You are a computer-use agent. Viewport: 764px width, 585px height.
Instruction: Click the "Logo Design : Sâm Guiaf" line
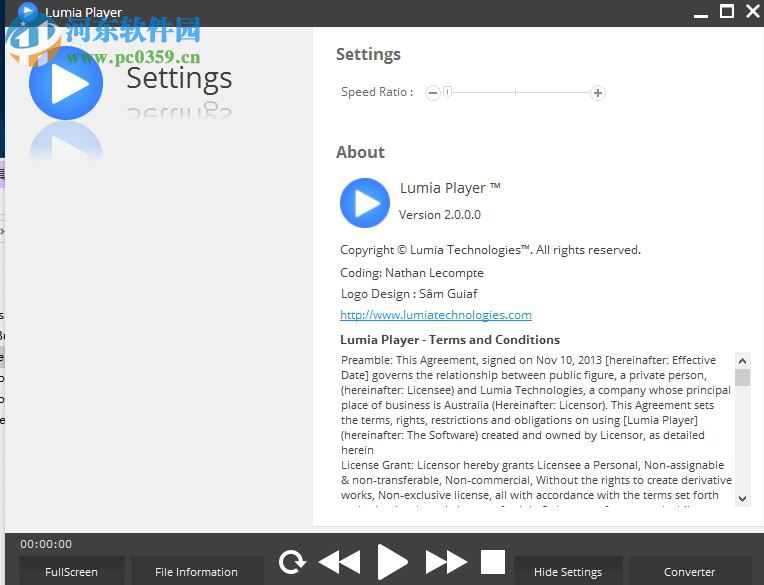tap(409, 294)
